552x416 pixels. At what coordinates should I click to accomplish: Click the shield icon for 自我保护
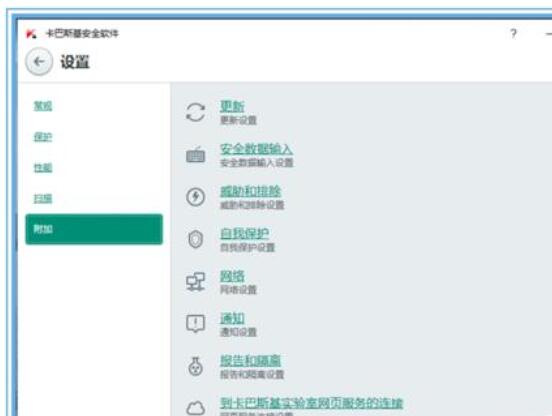click(x=195, y=239)
